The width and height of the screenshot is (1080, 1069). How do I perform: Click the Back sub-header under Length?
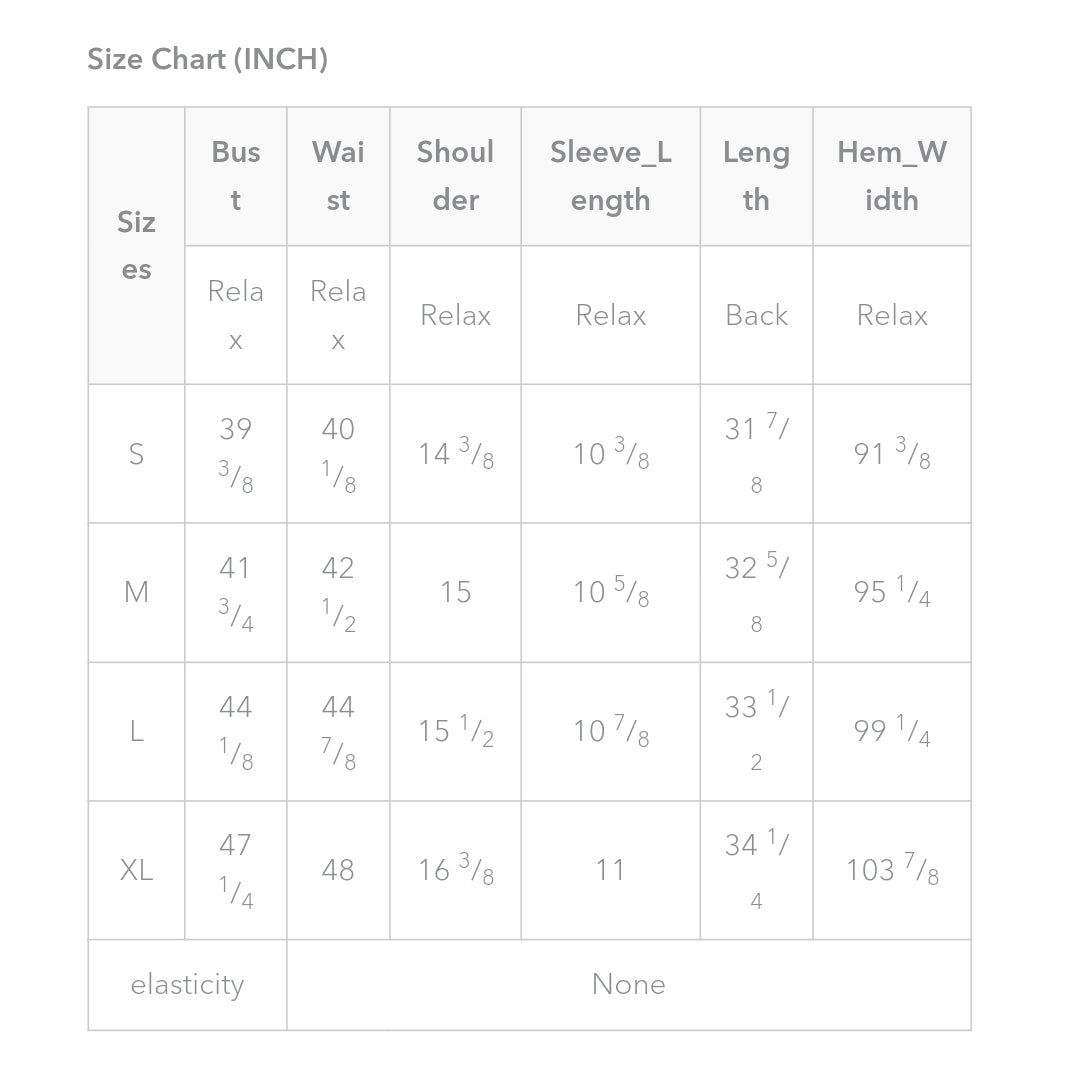click(x=756, y=315)
